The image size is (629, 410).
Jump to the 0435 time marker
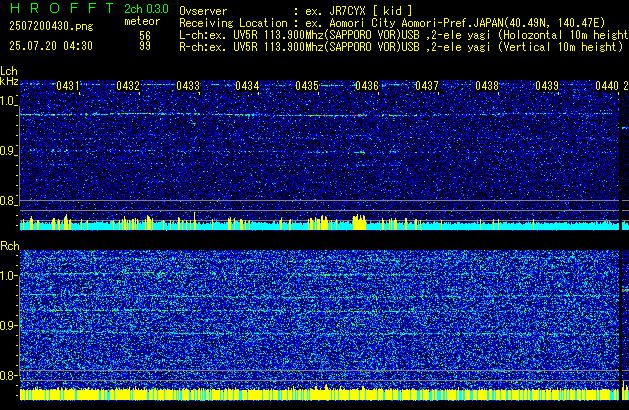[307, 86]
